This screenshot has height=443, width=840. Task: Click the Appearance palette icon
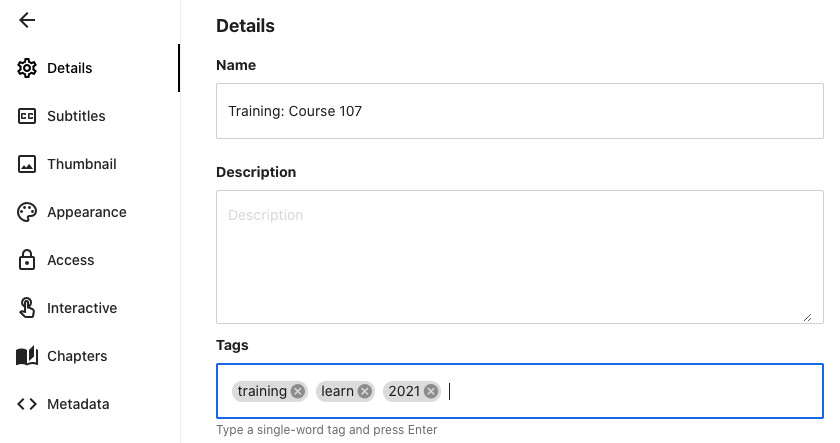click(x=28, y=212)
